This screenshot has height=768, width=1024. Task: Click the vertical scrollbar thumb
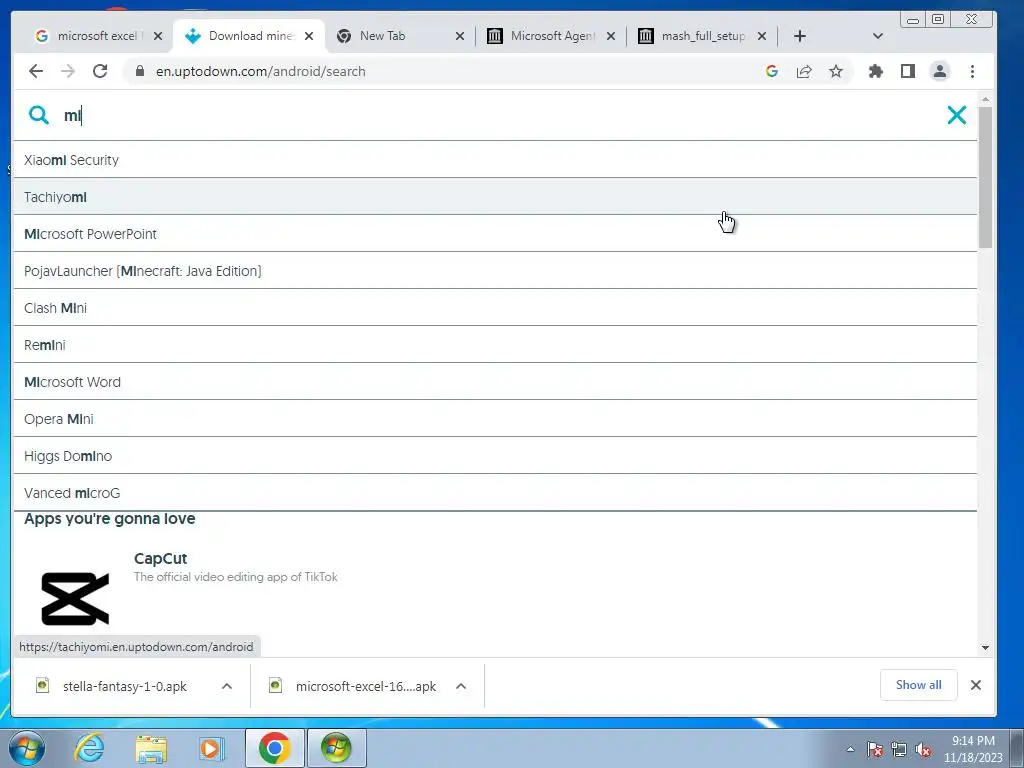point(985,177)
